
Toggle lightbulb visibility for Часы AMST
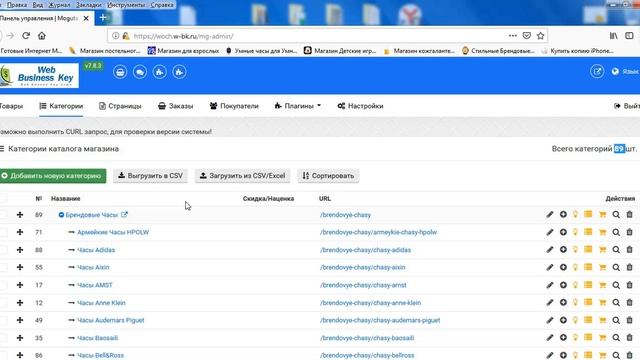[x=575, y=285]
